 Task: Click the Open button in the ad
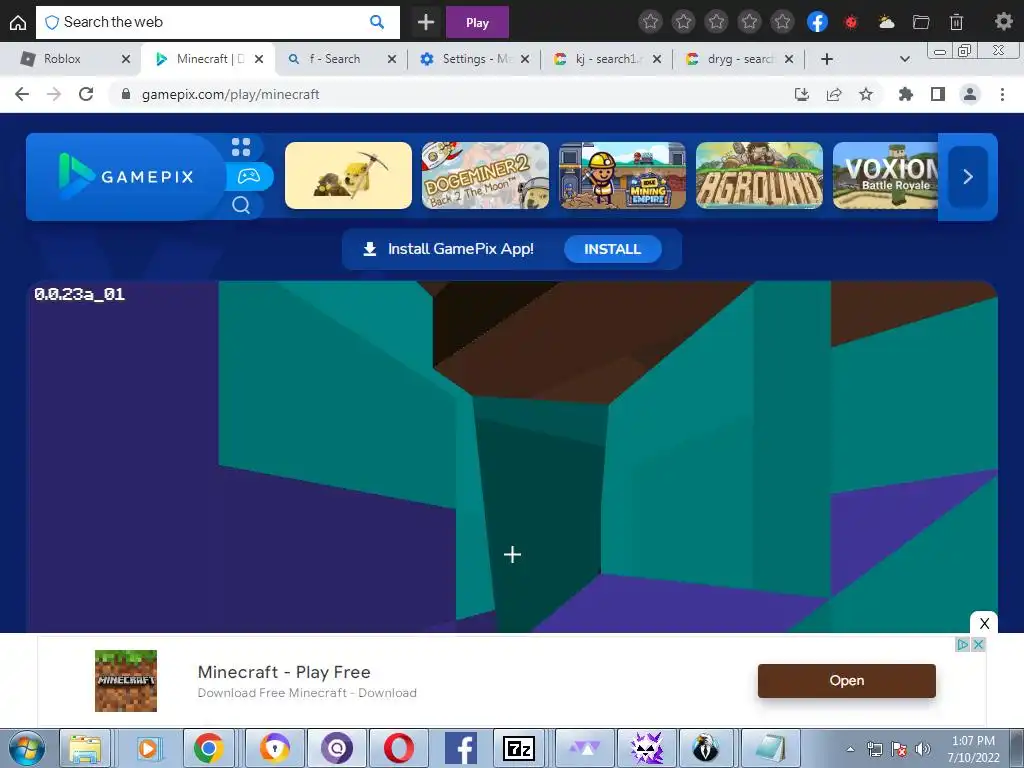pos(846,680)
